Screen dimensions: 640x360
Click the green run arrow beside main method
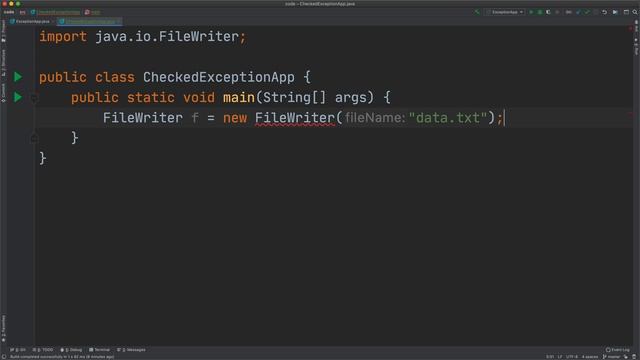18,97
